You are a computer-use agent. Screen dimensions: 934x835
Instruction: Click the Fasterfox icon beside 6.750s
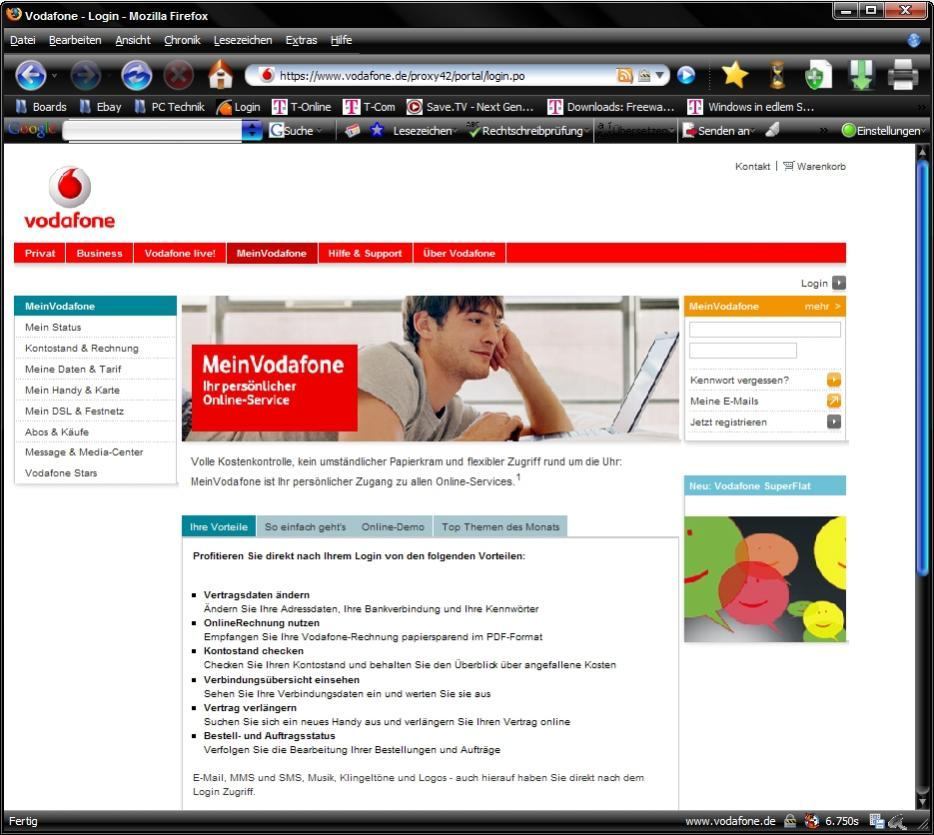[811, 821]
